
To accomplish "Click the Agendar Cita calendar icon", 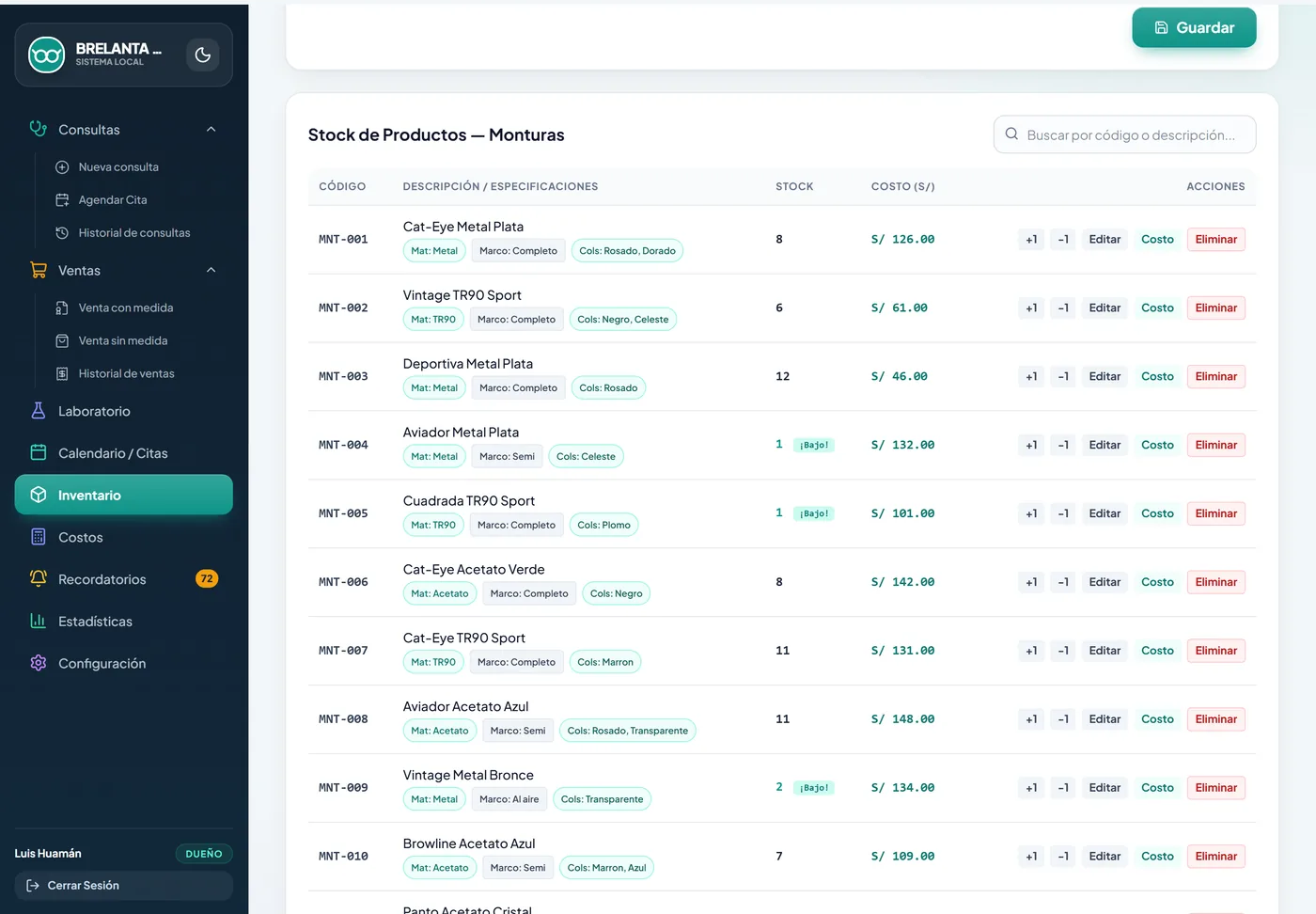I will [x=62, y=200].
